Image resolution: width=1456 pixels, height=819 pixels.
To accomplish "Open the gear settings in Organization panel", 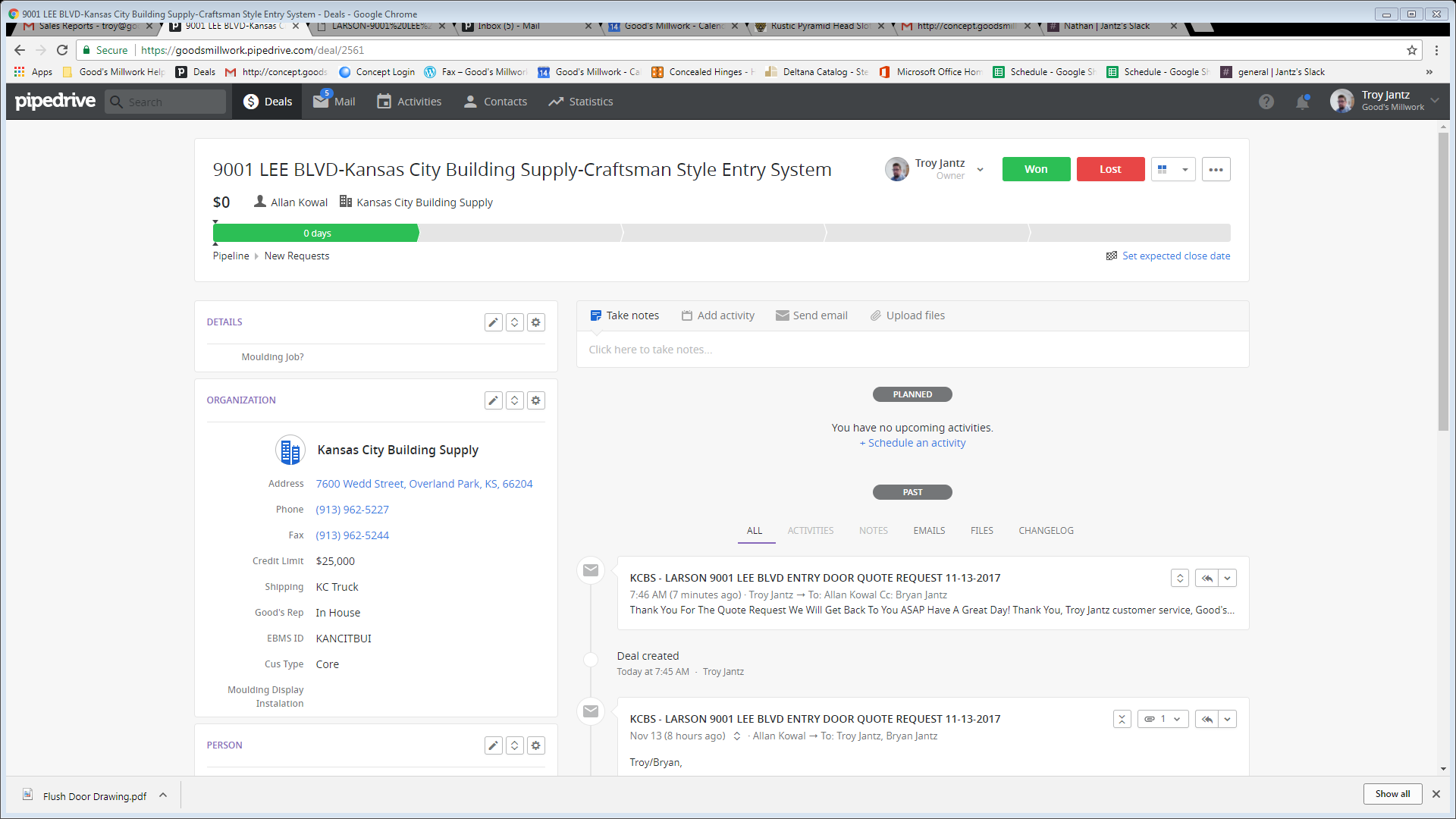I will pos(536,400).
